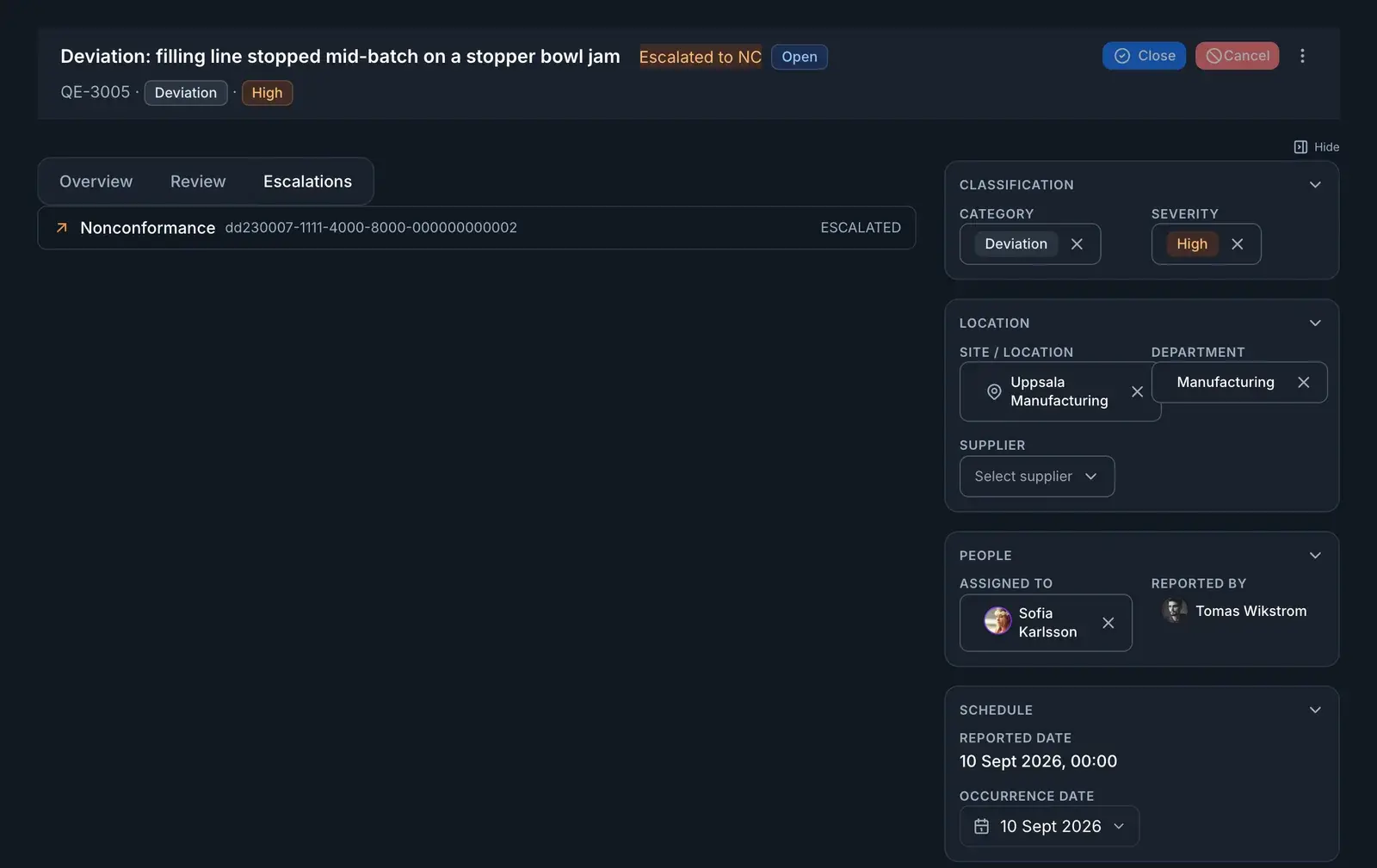This screenshot has width=1377, height=868.
Task: Remove the Manufacturing department value
Action: [1303, 383]
